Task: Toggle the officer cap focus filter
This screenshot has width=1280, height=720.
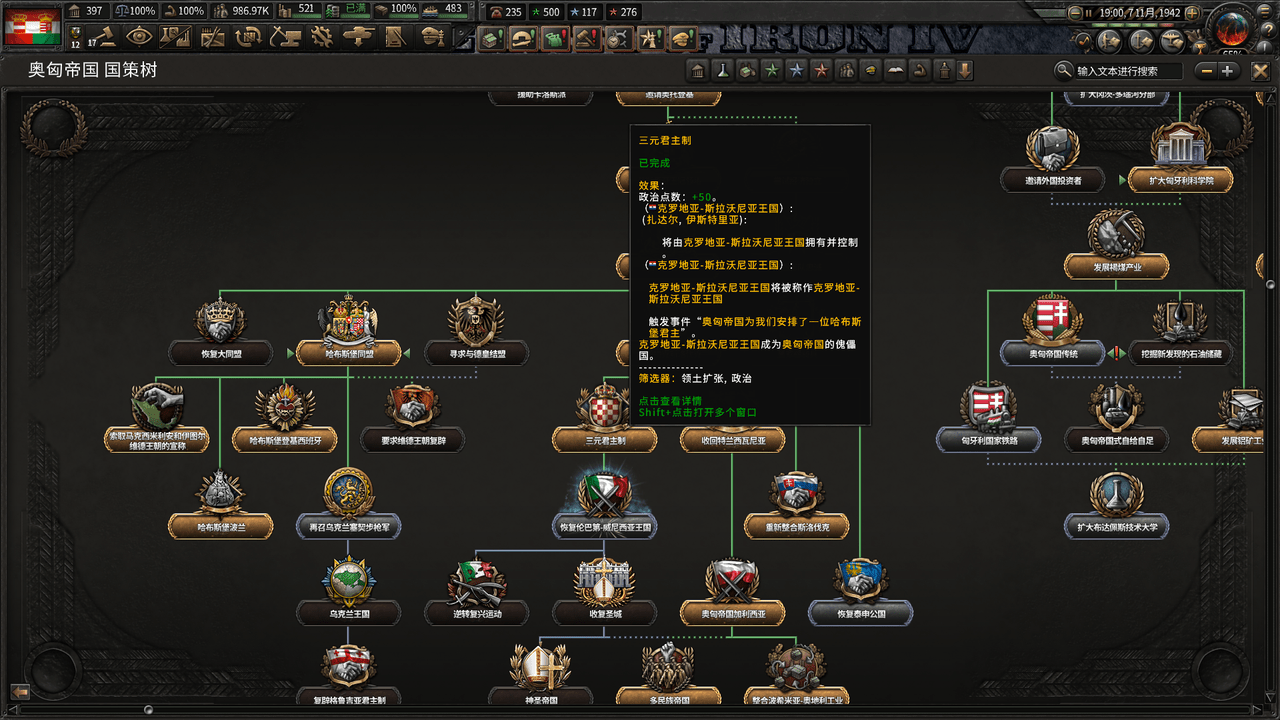Action: [x=870, y=70]
